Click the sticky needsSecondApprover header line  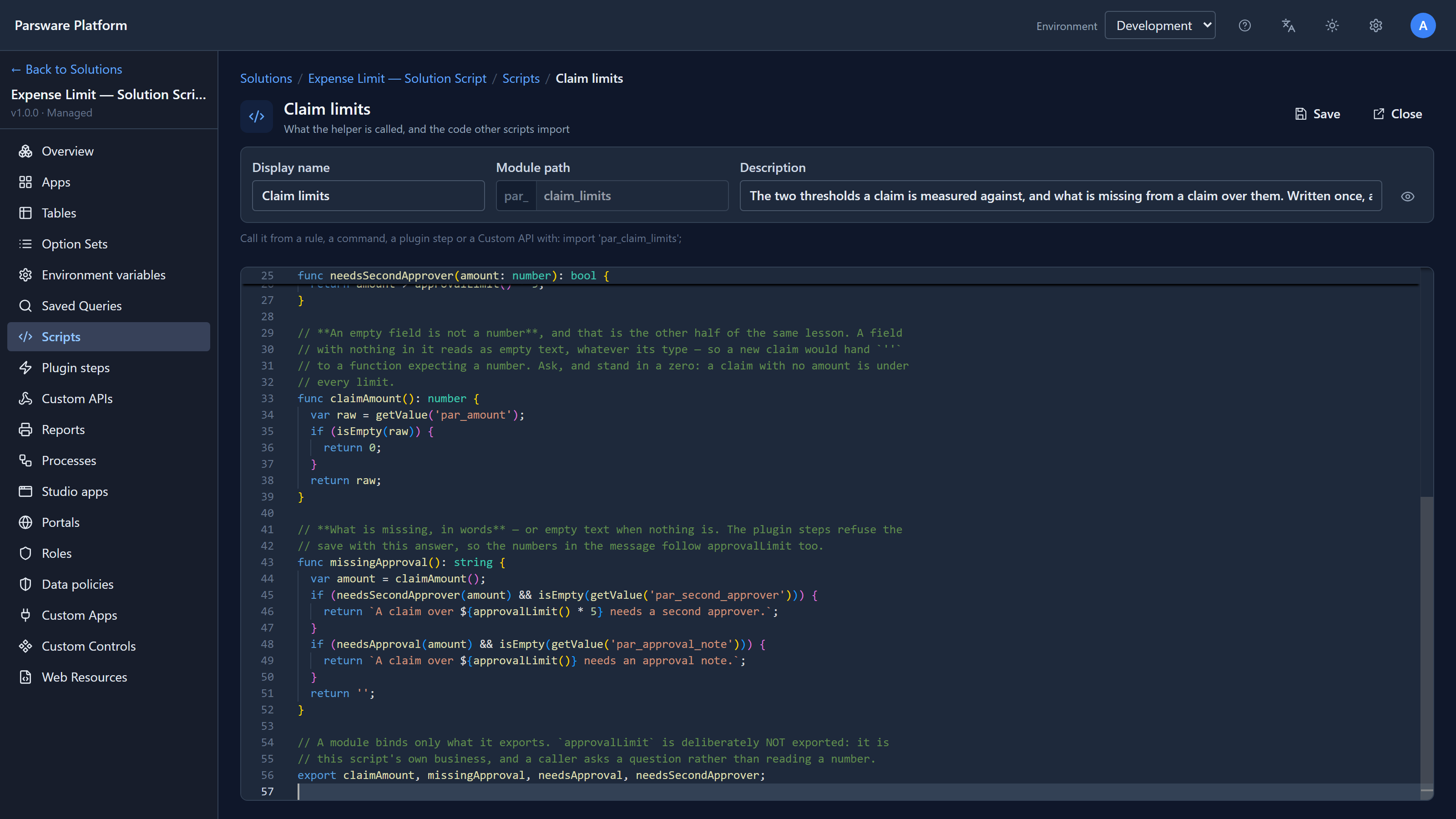coord(453,275)
